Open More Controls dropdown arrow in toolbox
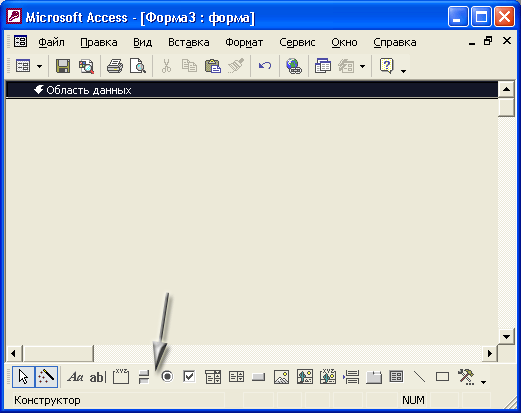Viewport: 521px width, 413px height. 483,382
